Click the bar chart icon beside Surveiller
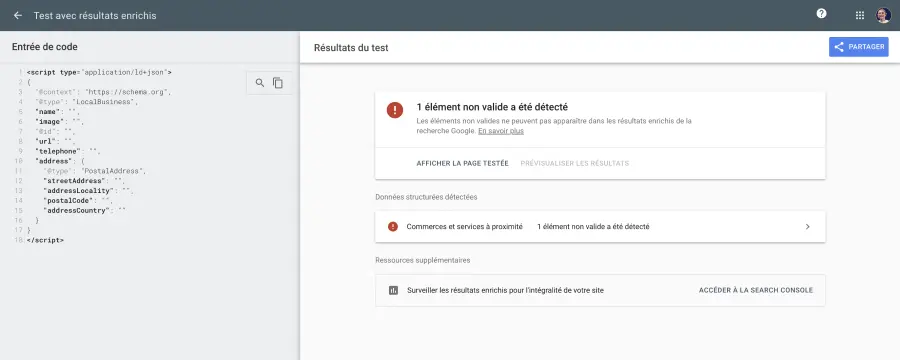900x360 pixels. click(x=393, y=291)
